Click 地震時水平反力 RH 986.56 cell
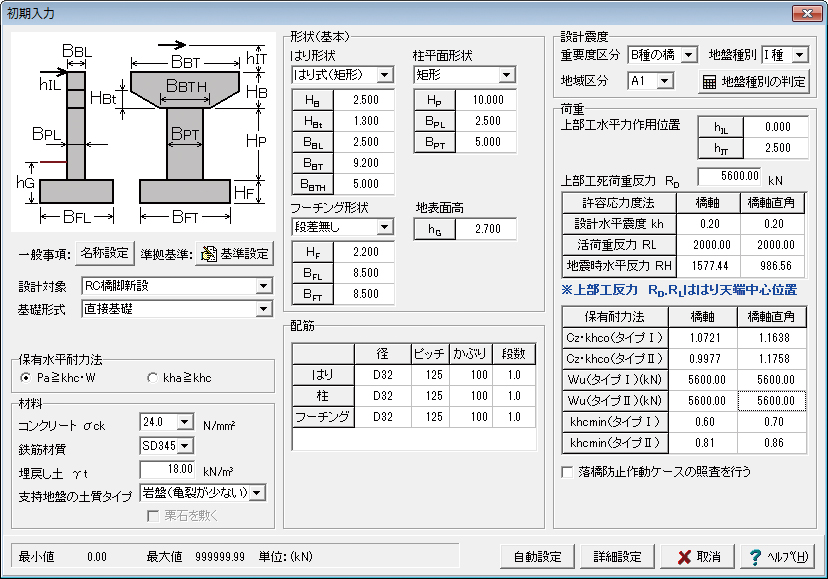 [x=773, y=266]
